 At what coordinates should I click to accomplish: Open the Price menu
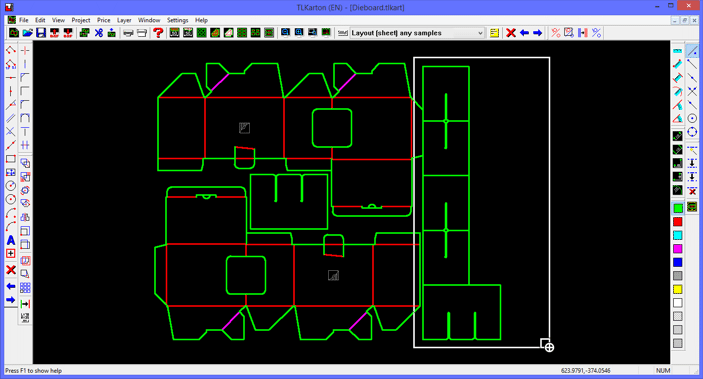[x=104, y=20]
